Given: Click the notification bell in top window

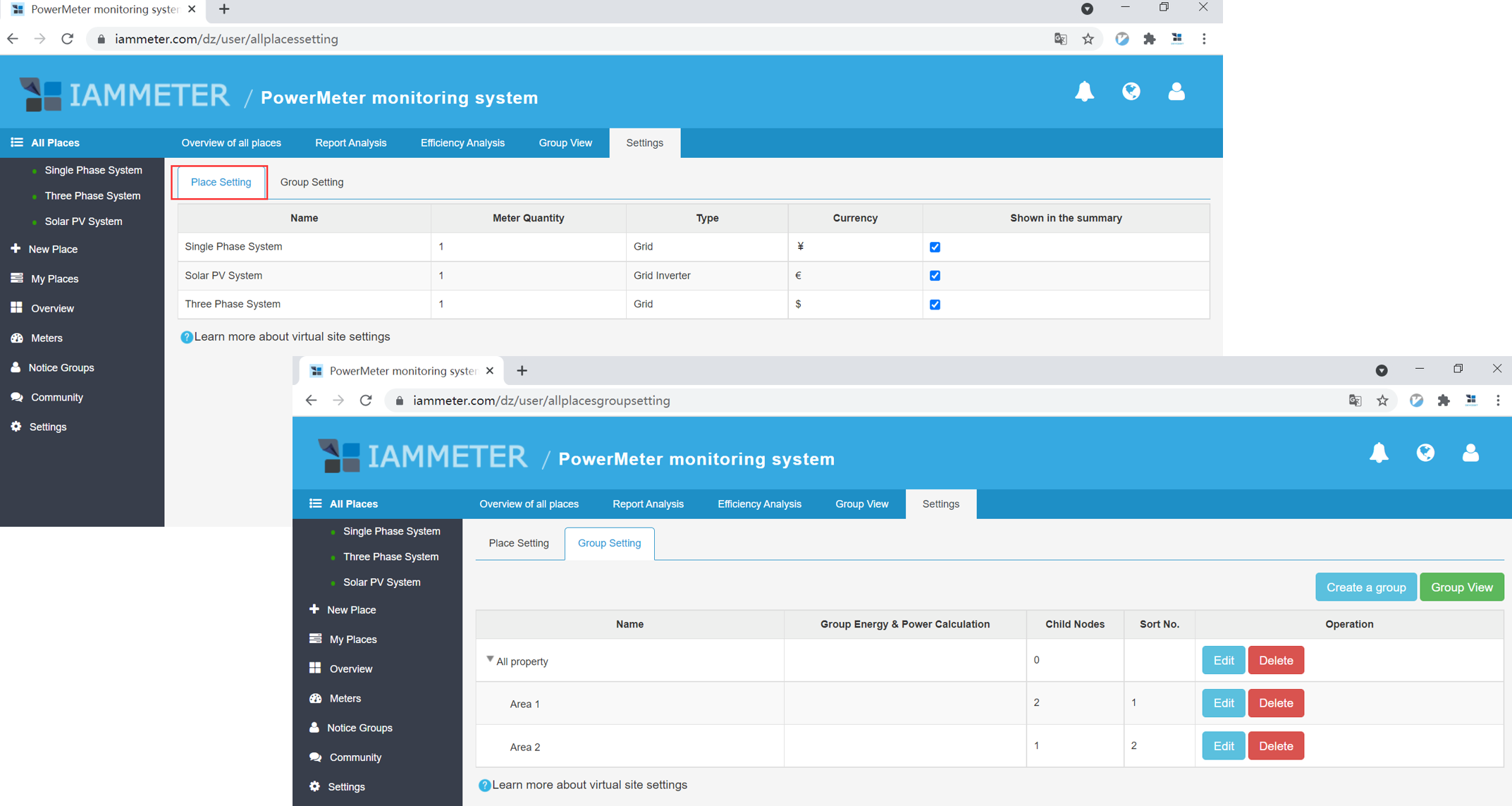Looking at the screenshot, I should tap(1084, 92).
